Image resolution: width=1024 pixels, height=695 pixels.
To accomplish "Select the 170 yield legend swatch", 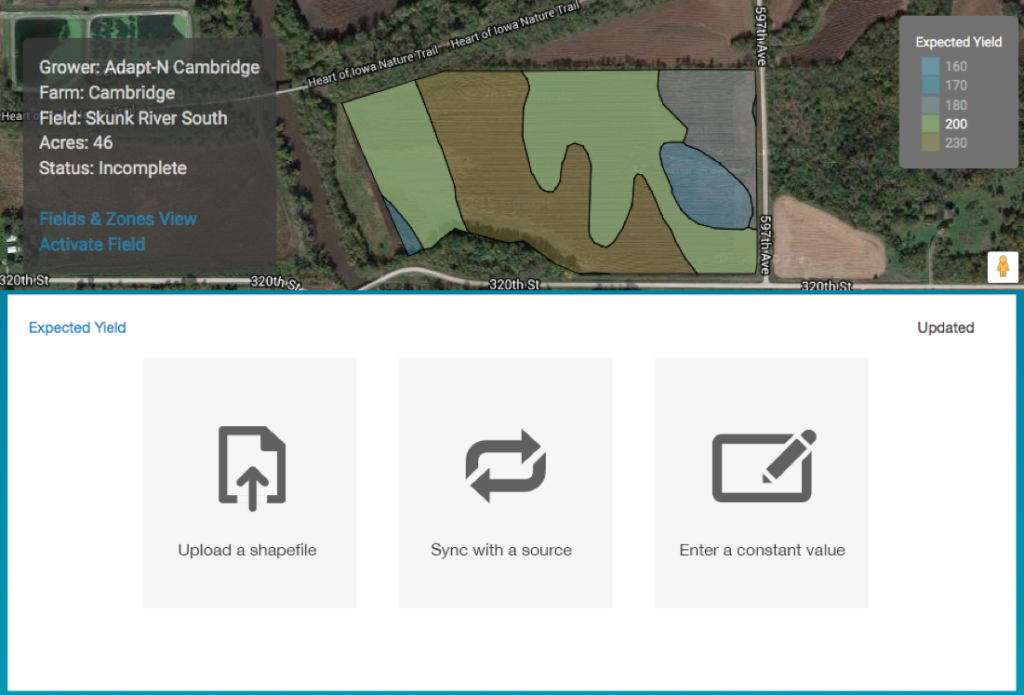I will tap(930, 86).
